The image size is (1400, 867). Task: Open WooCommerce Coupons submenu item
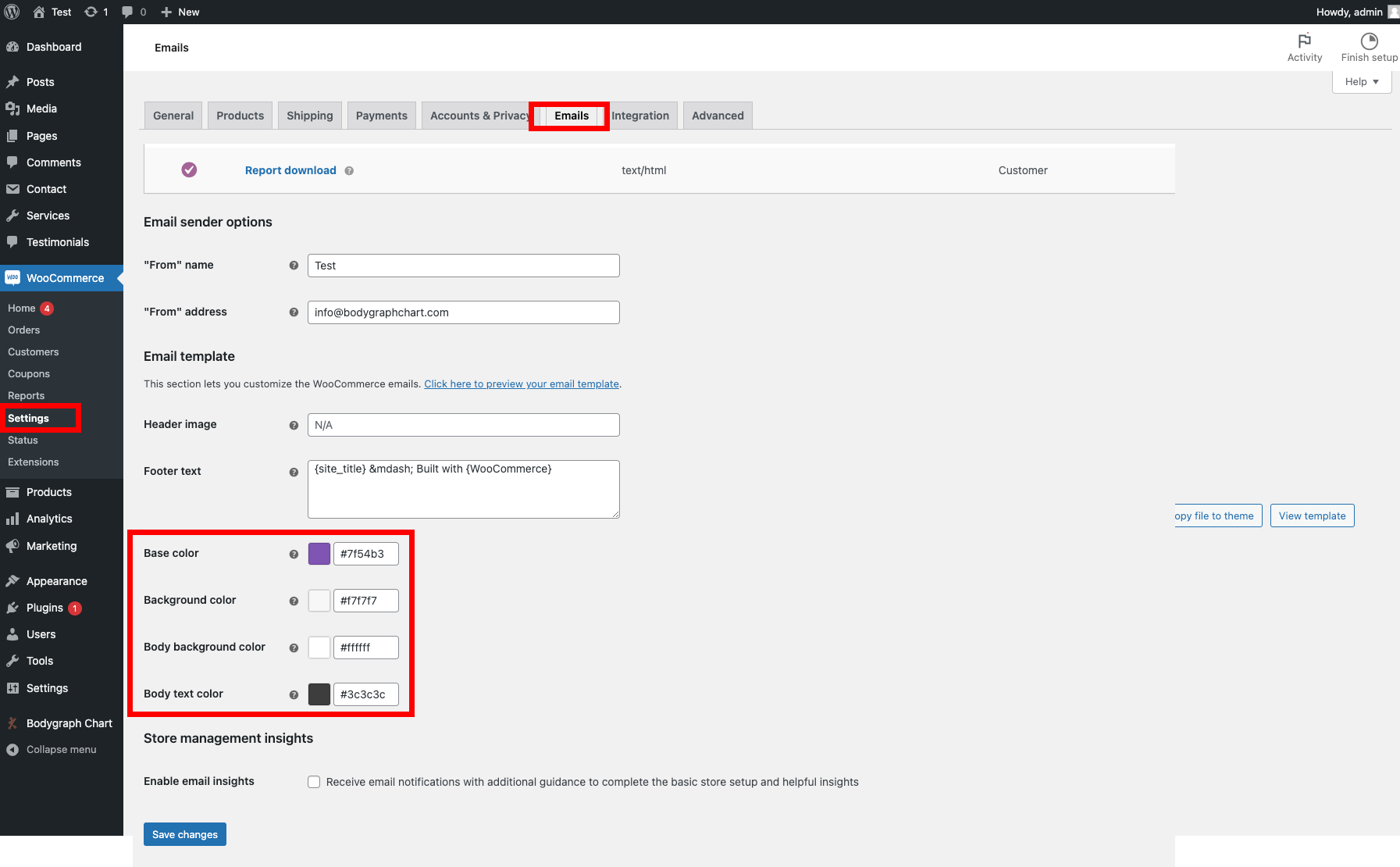coord(29,374)
